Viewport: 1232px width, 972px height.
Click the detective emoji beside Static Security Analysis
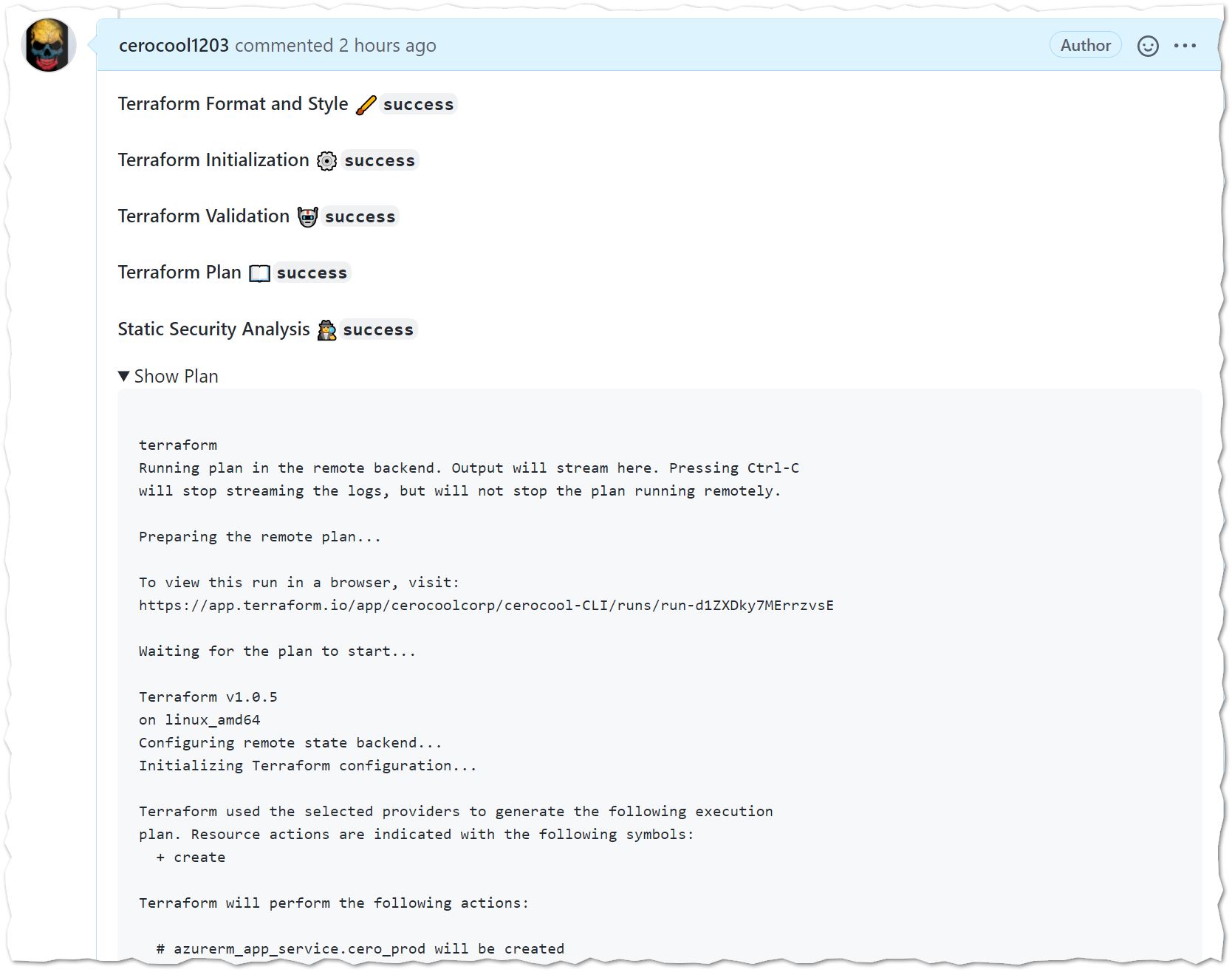[326, 330]
